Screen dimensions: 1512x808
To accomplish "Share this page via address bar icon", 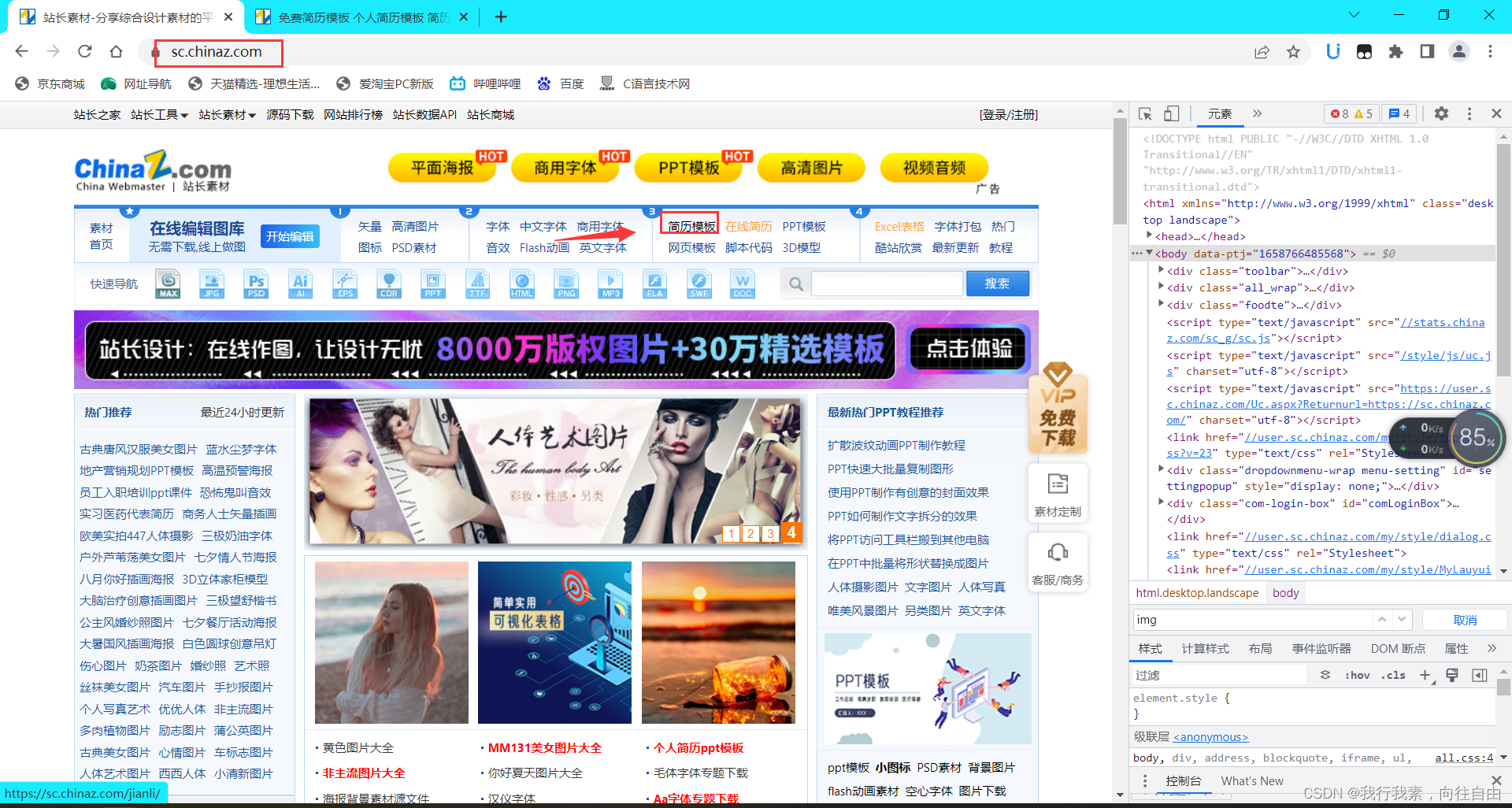I will click(x=1262, y=52).
